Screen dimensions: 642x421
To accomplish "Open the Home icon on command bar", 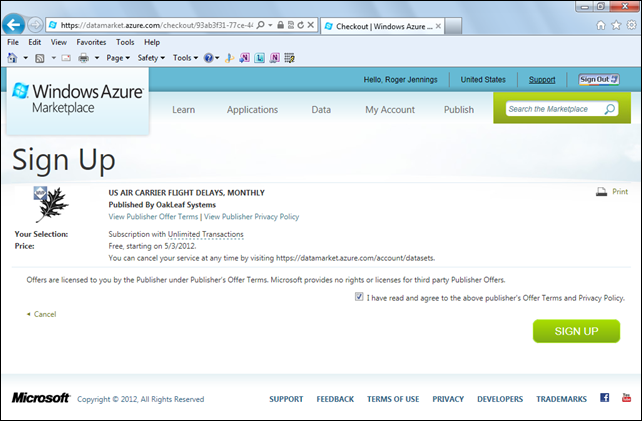I will coord(12,58).
